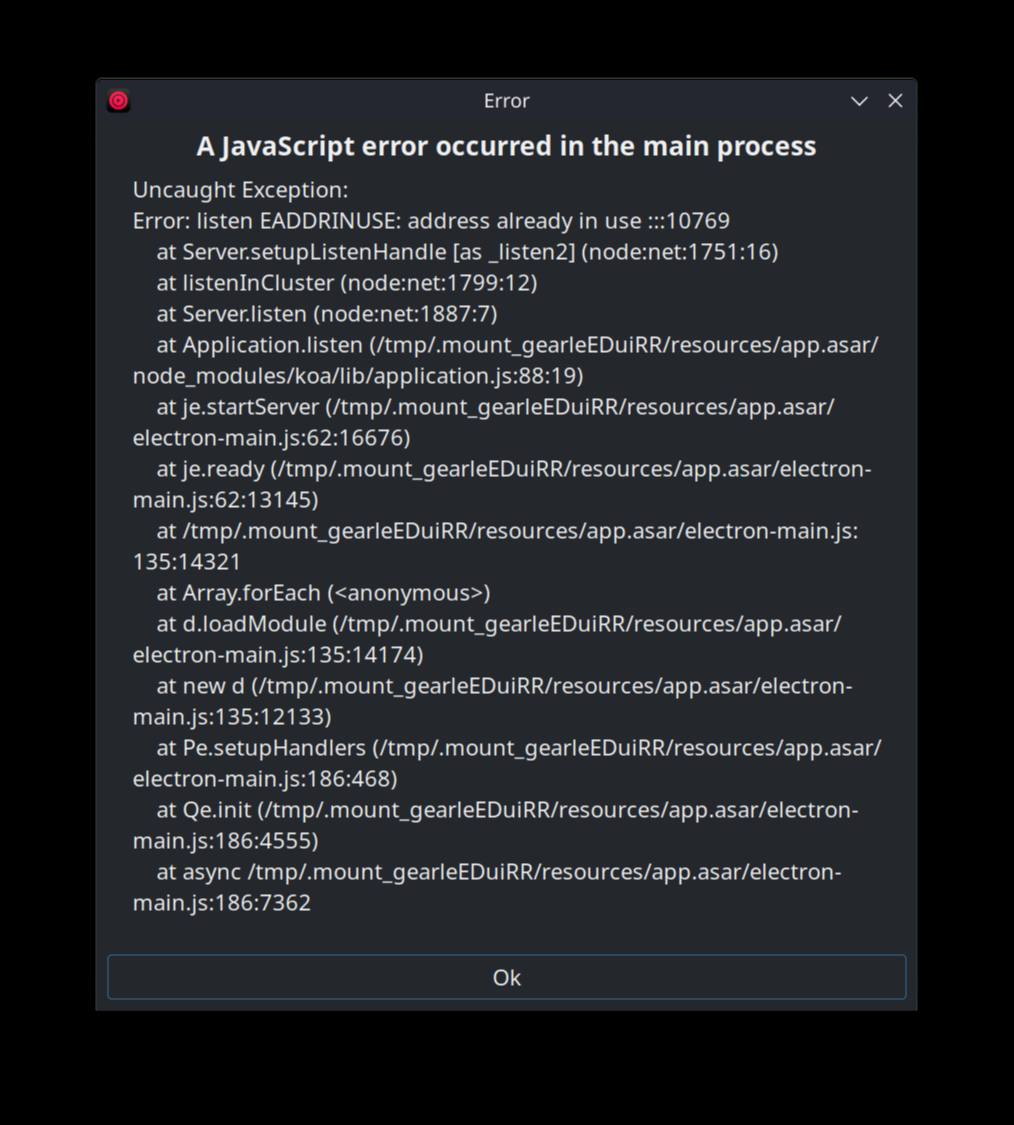
Task: Click the d.loadModule stack trace line
Action: click(x=499, y=624)
